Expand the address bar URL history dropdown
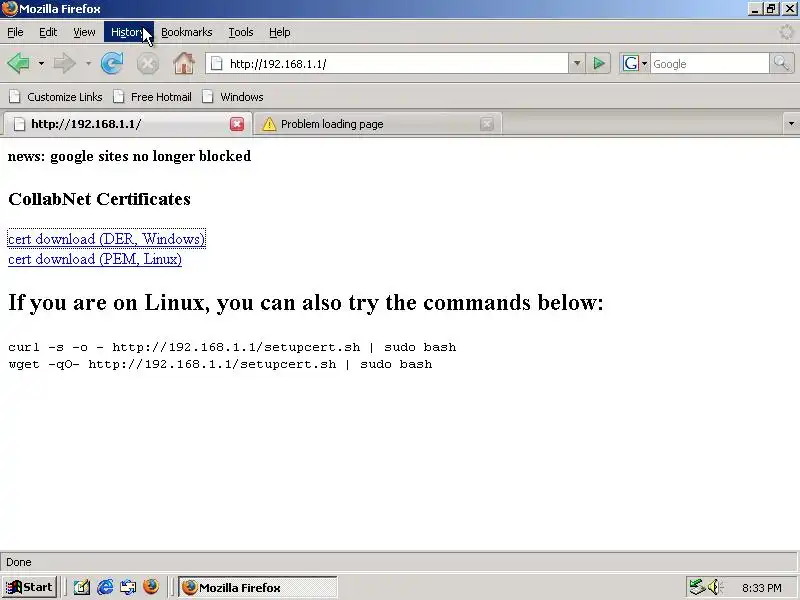 577,64
